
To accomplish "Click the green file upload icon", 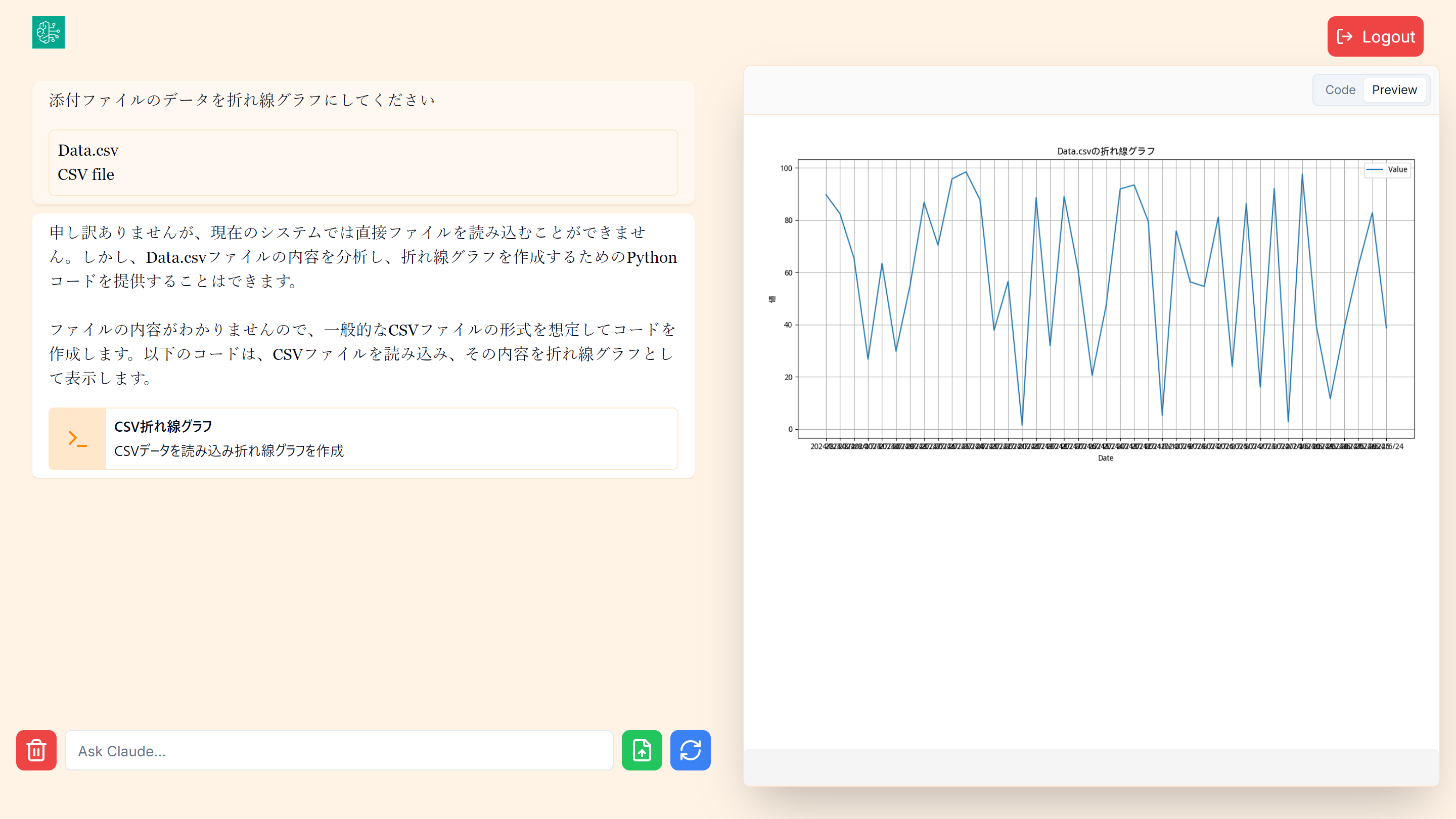I will [x=642, y=750].
